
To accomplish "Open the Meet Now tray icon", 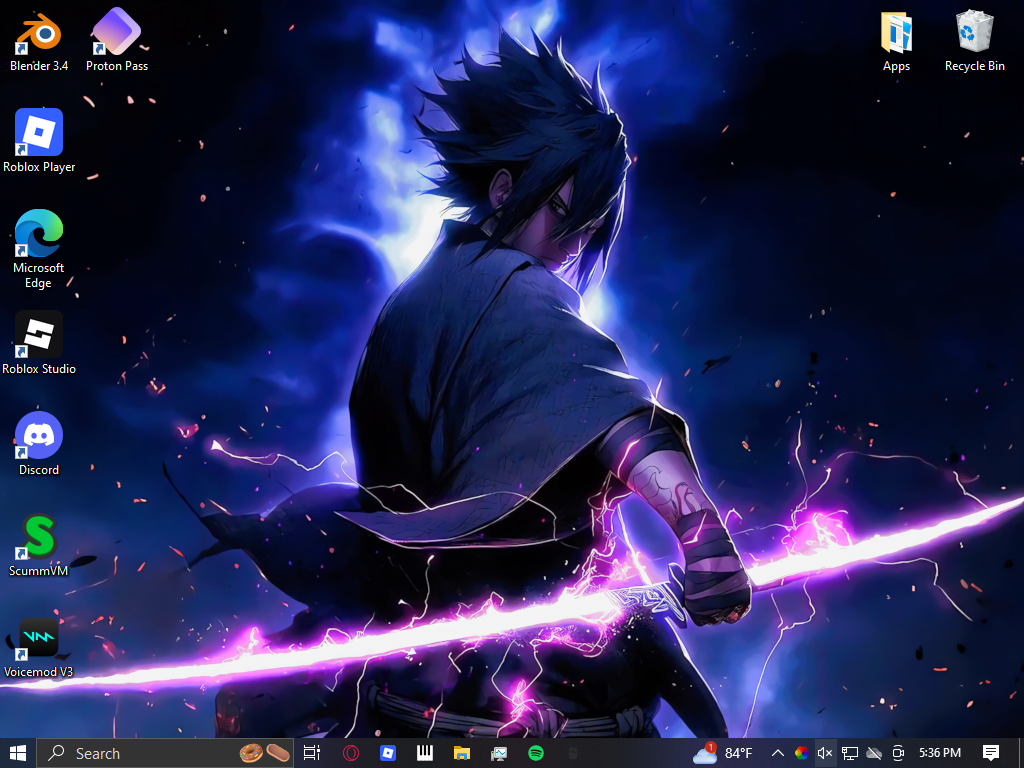I will [898, 753].
